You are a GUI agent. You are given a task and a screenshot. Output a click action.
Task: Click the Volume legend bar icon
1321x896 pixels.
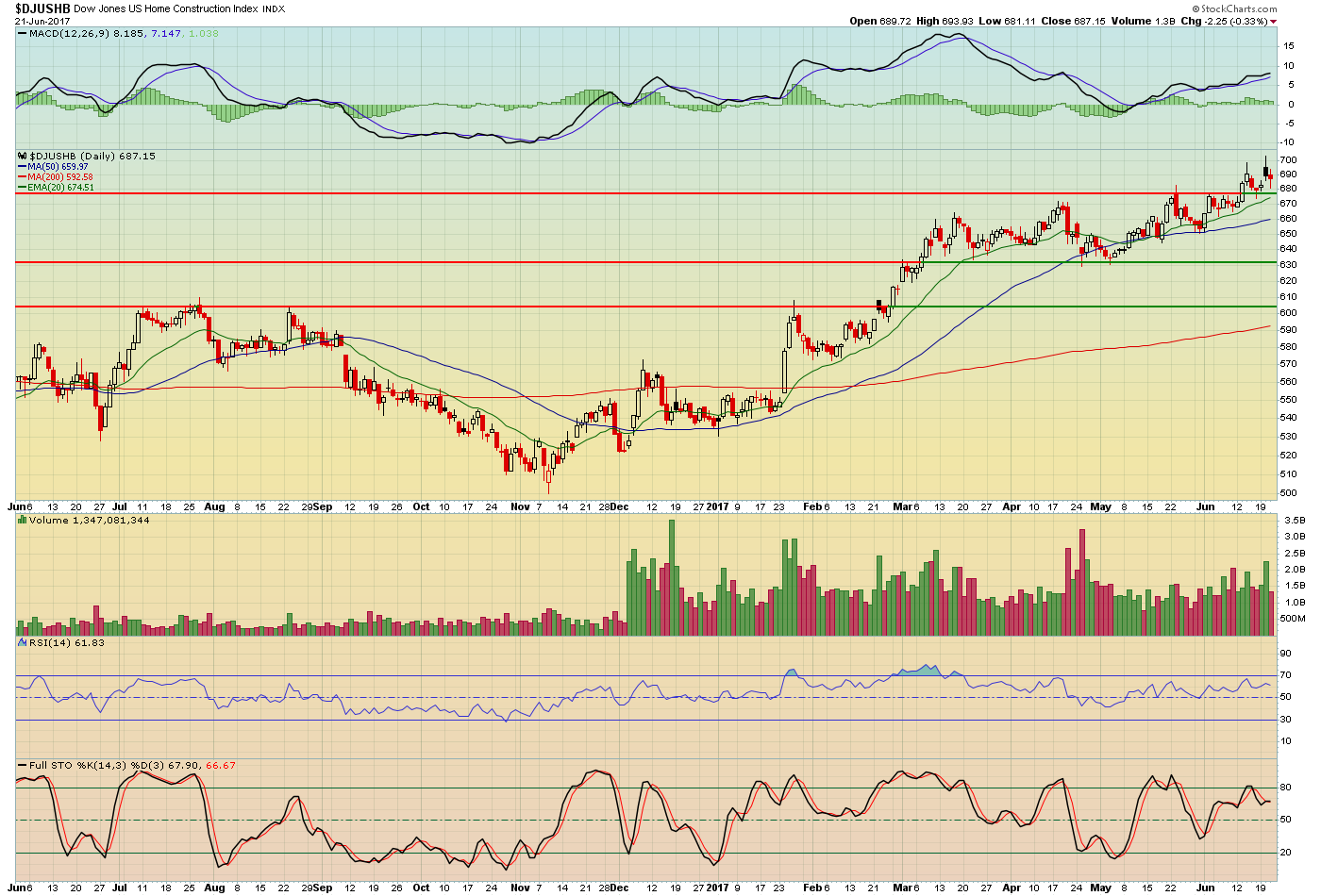[x=23, y=521]
